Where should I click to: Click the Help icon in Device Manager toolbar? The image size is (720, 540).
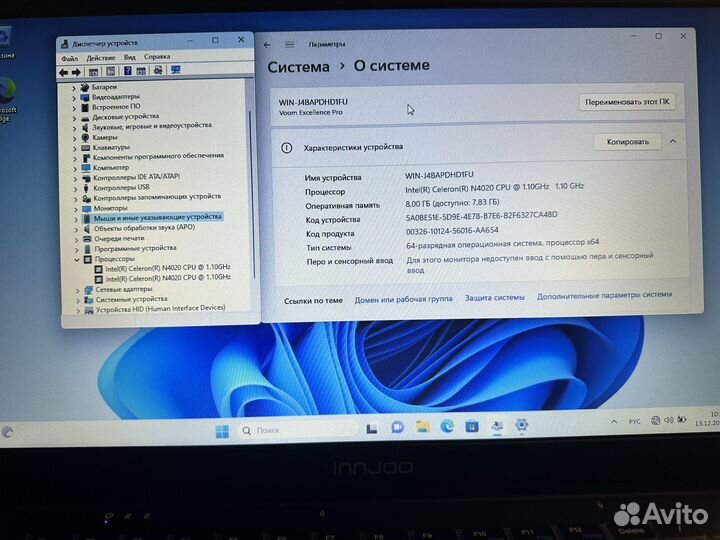click(x=128, y=71)
